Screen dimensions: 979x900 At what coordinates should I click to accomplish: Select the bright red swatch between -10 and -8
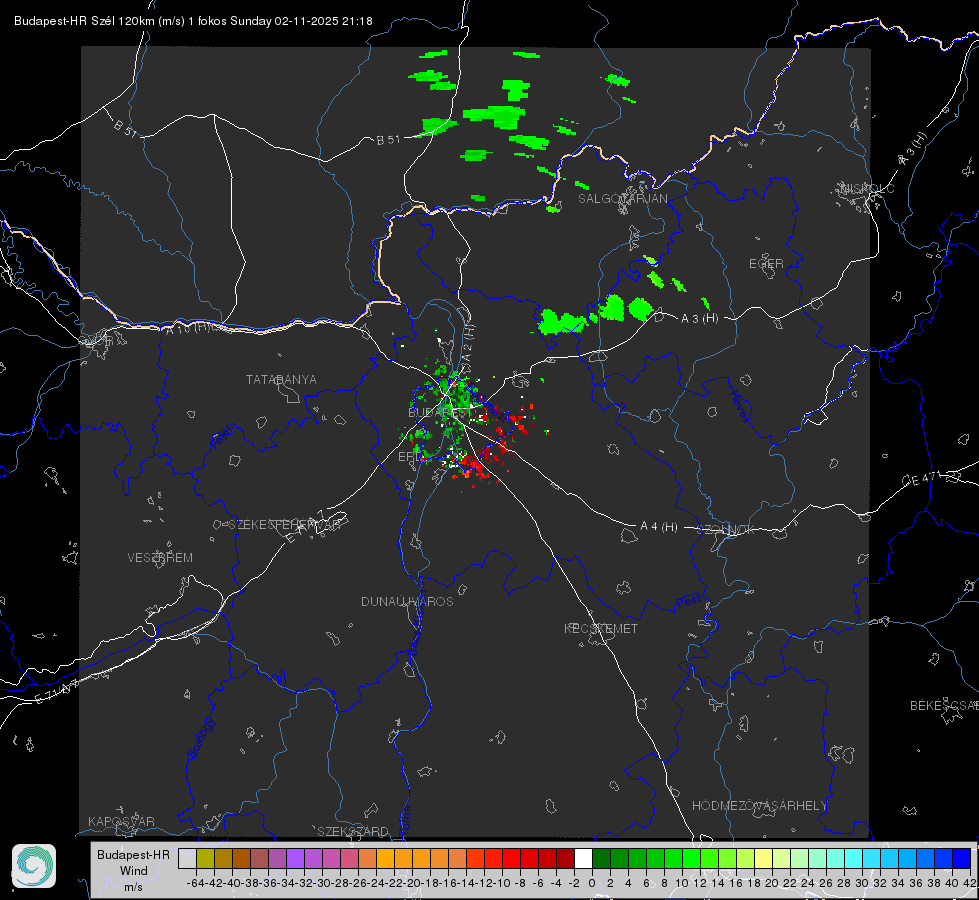(x=511, y=858)
